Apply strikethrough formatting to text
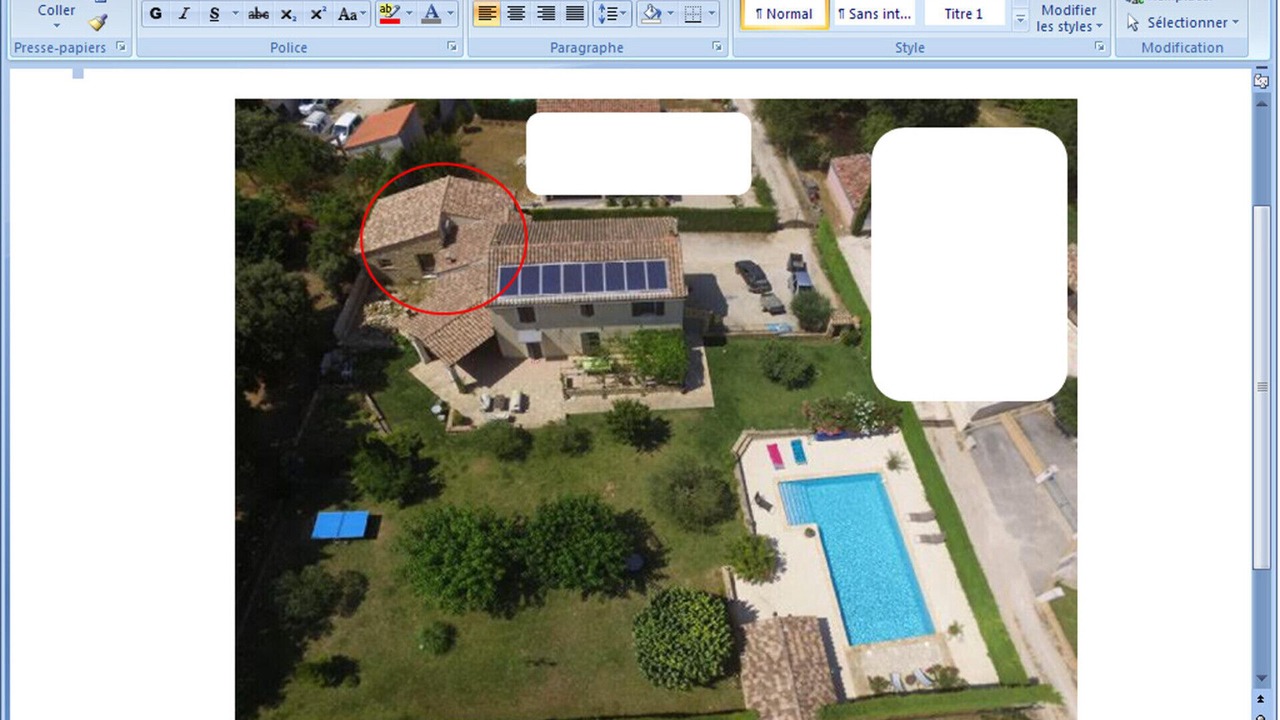1280x720 pixels. pyautogui.click(x=258, y=14)
